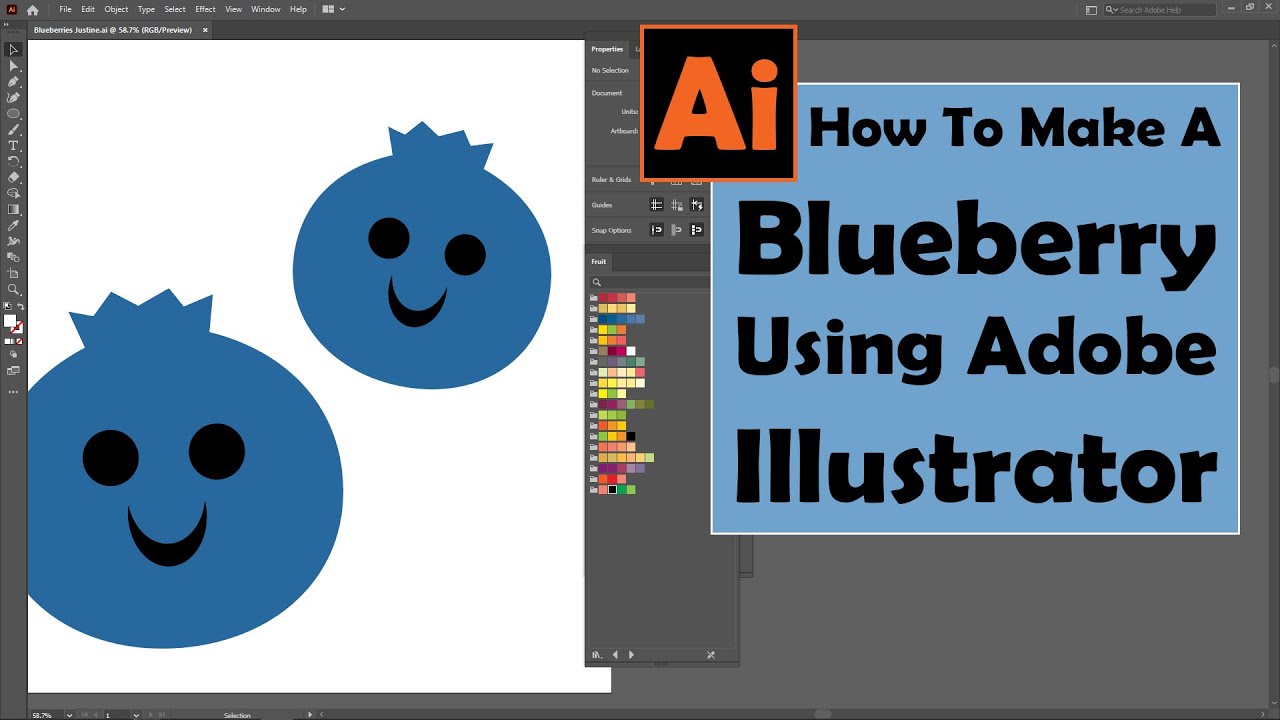
Task: Select the Pen tool
Action: 14,81
